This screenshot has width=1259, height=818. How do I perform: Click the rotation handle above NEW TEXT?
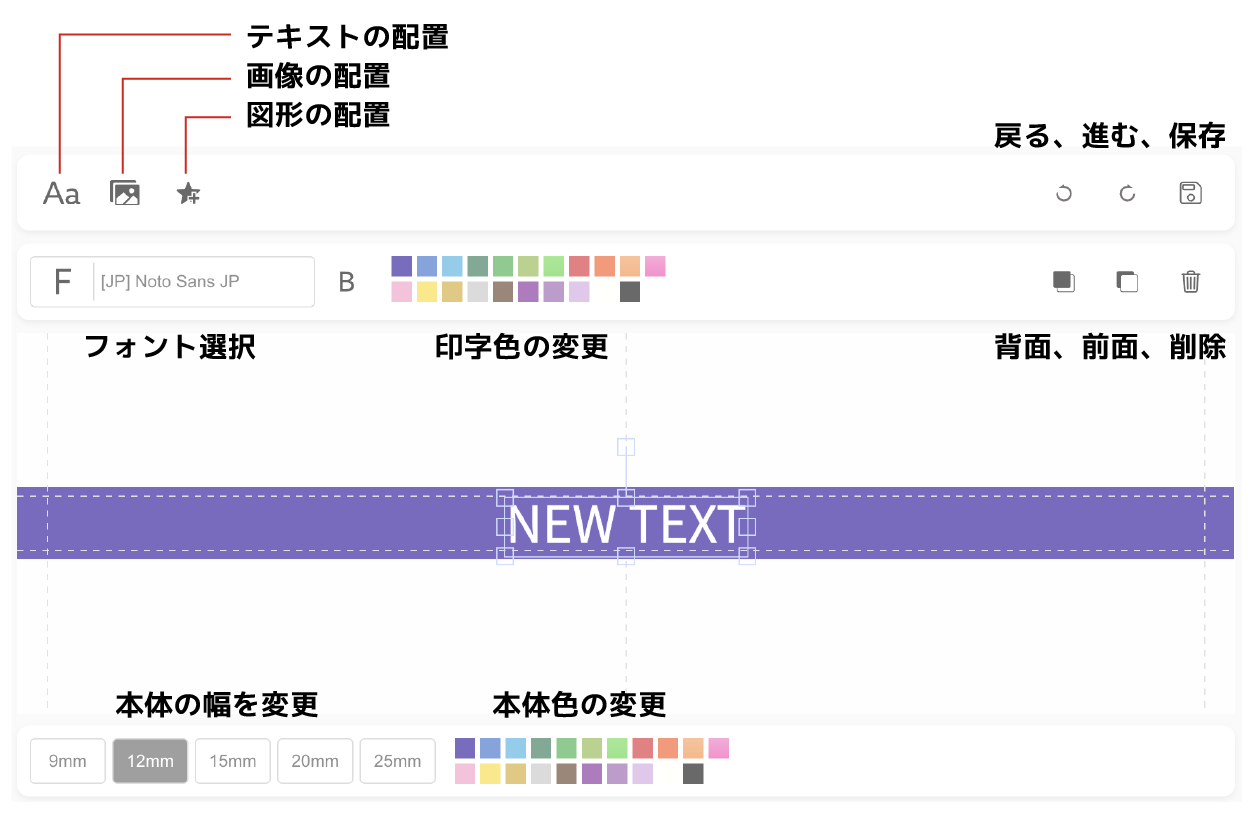[626, 446]
